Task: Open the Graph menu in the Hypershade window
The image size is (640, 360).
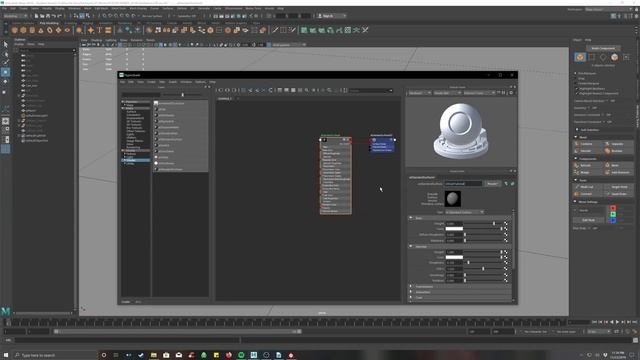Action: [173, 82]
